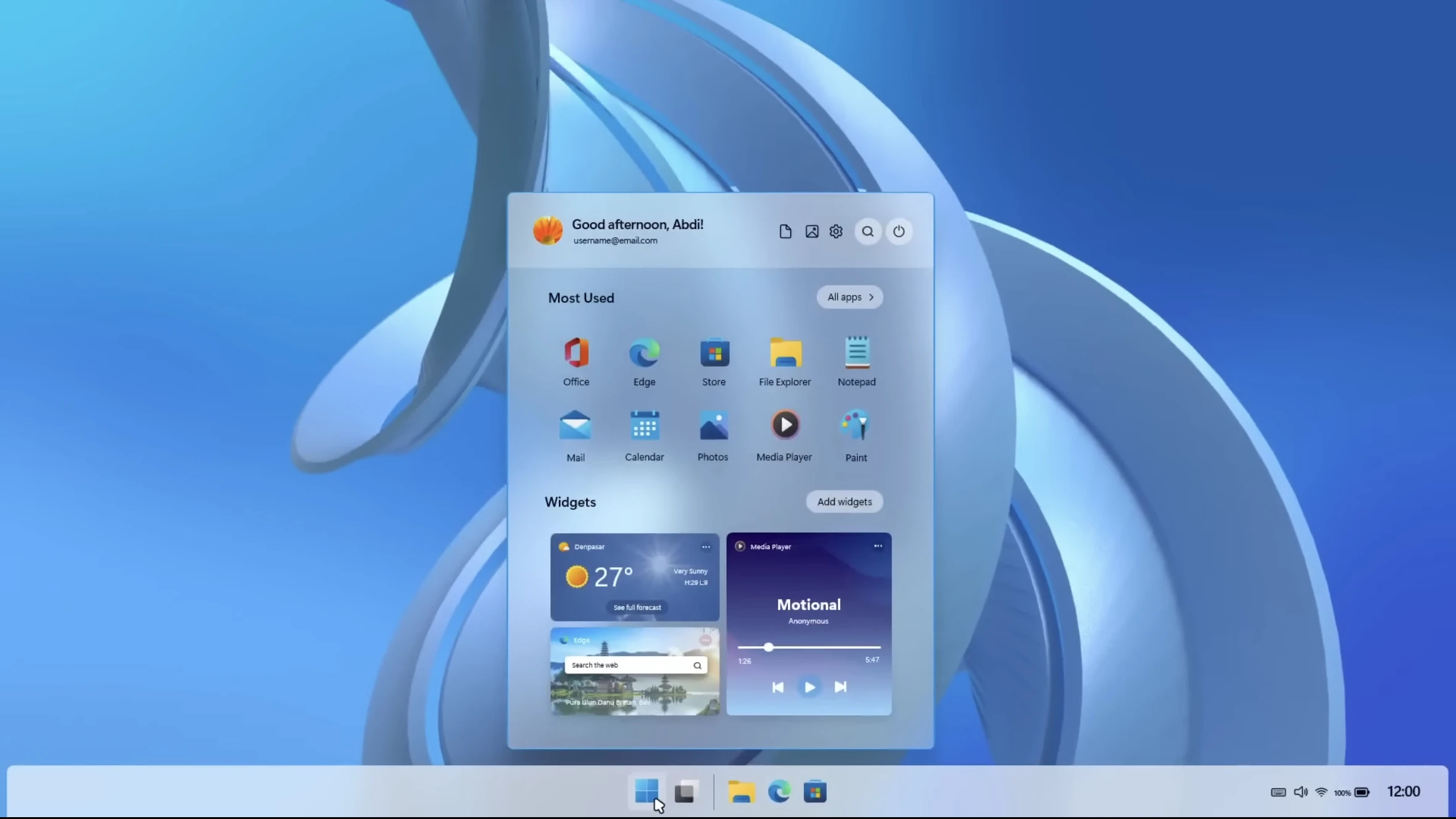Click the power button icon
The width and height of the screenshot is (1456, 819).
(898, 231)
